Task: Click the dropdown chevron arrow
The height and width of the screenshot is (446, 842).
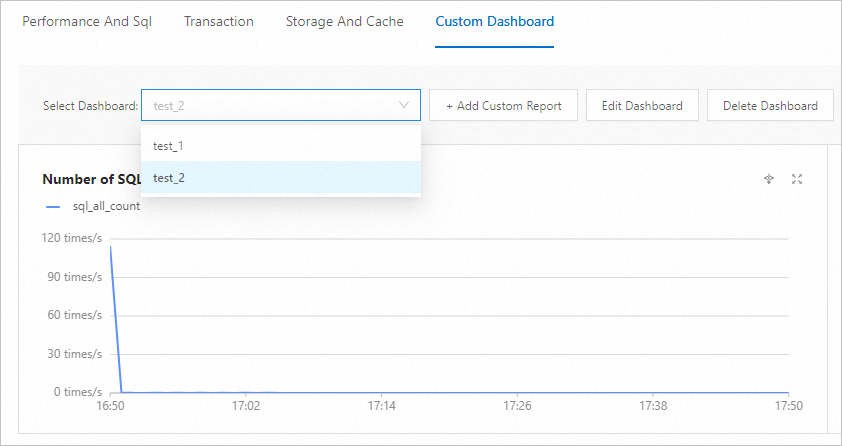Action: [404, 105]
